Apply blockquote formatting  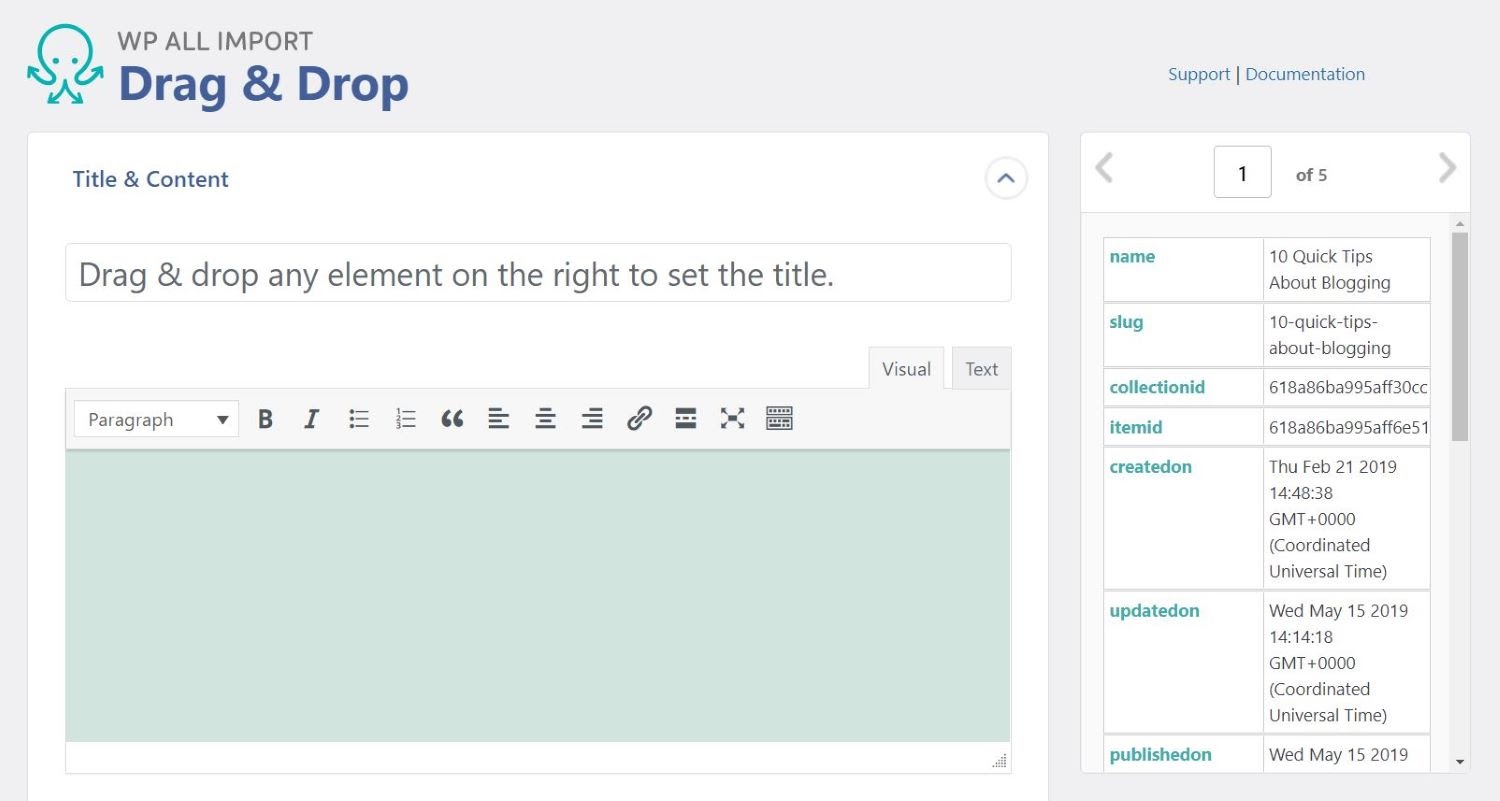[x=452, y=419]
